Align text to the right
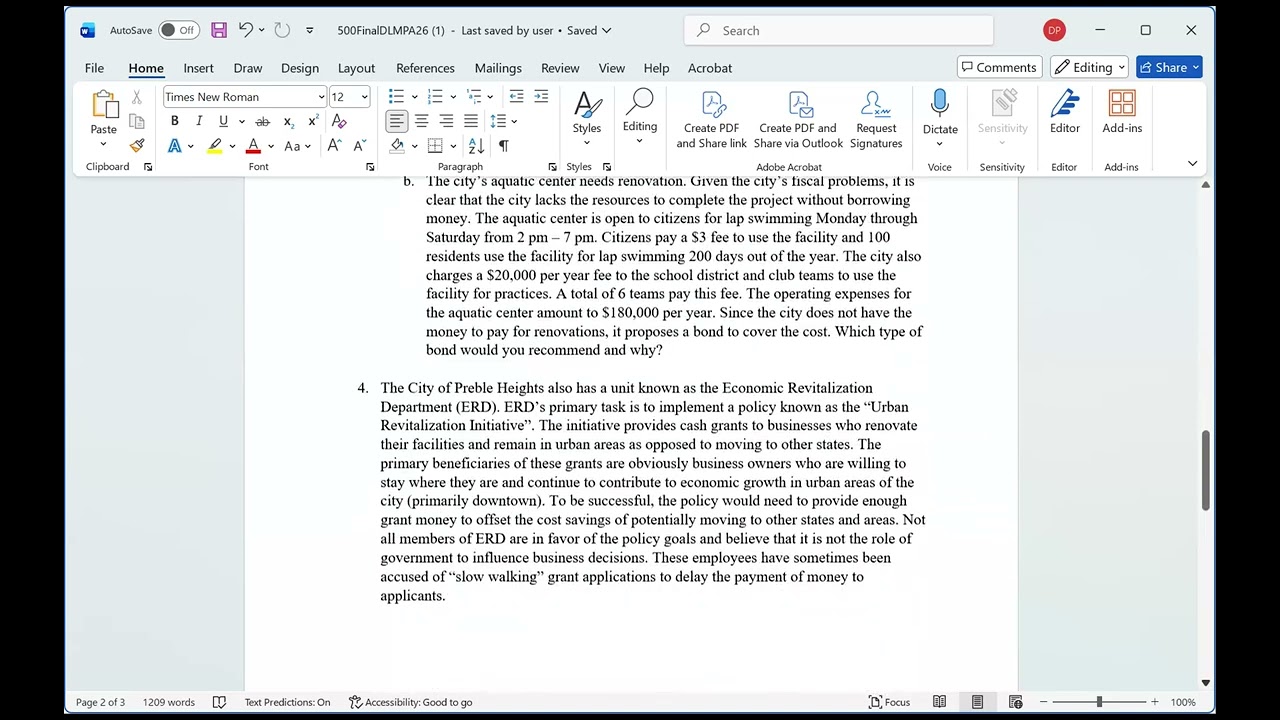This screenshot has height=720, width=1280. [x=446, y=121]
